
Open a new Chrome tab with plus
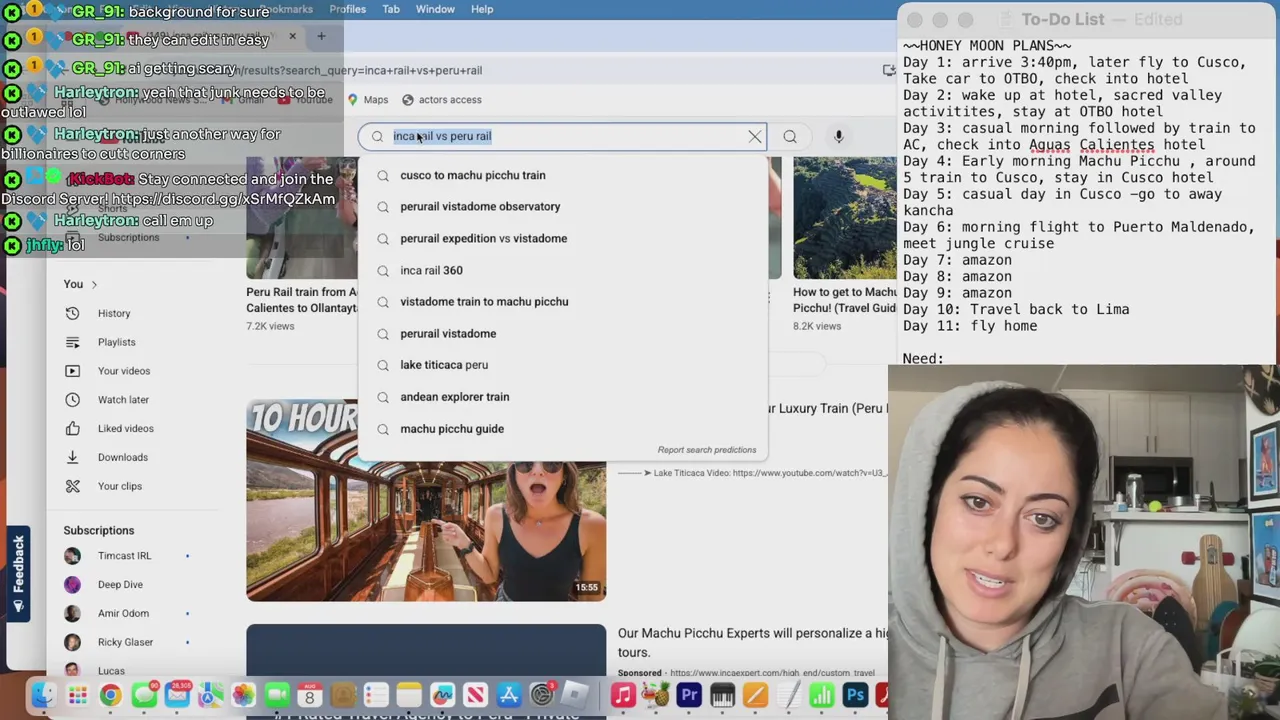(321, 37)
